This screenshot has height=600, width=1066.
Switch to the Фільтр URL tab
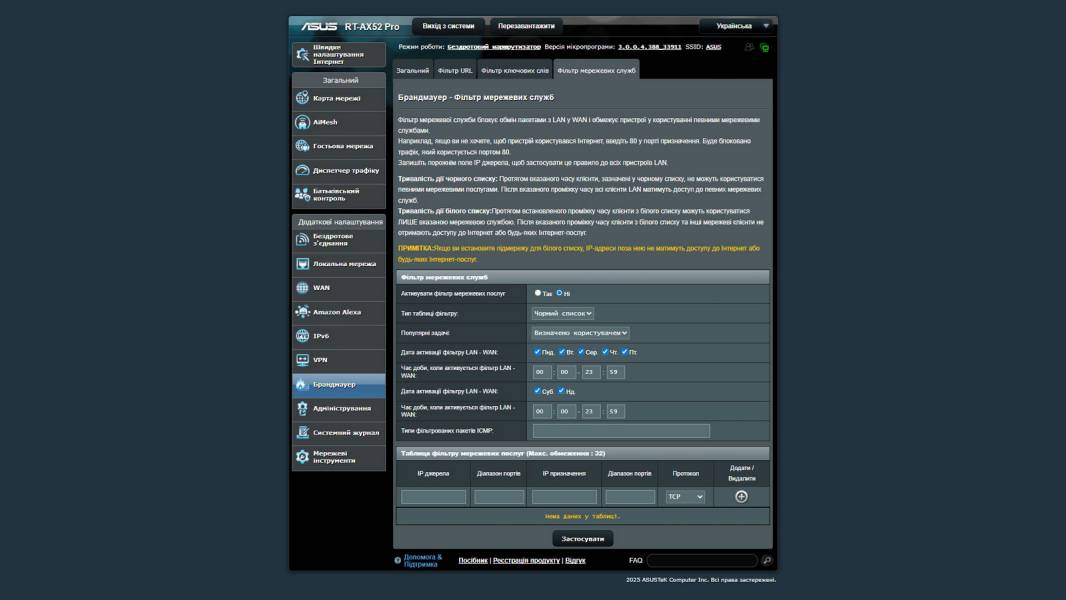pos(455,71)
